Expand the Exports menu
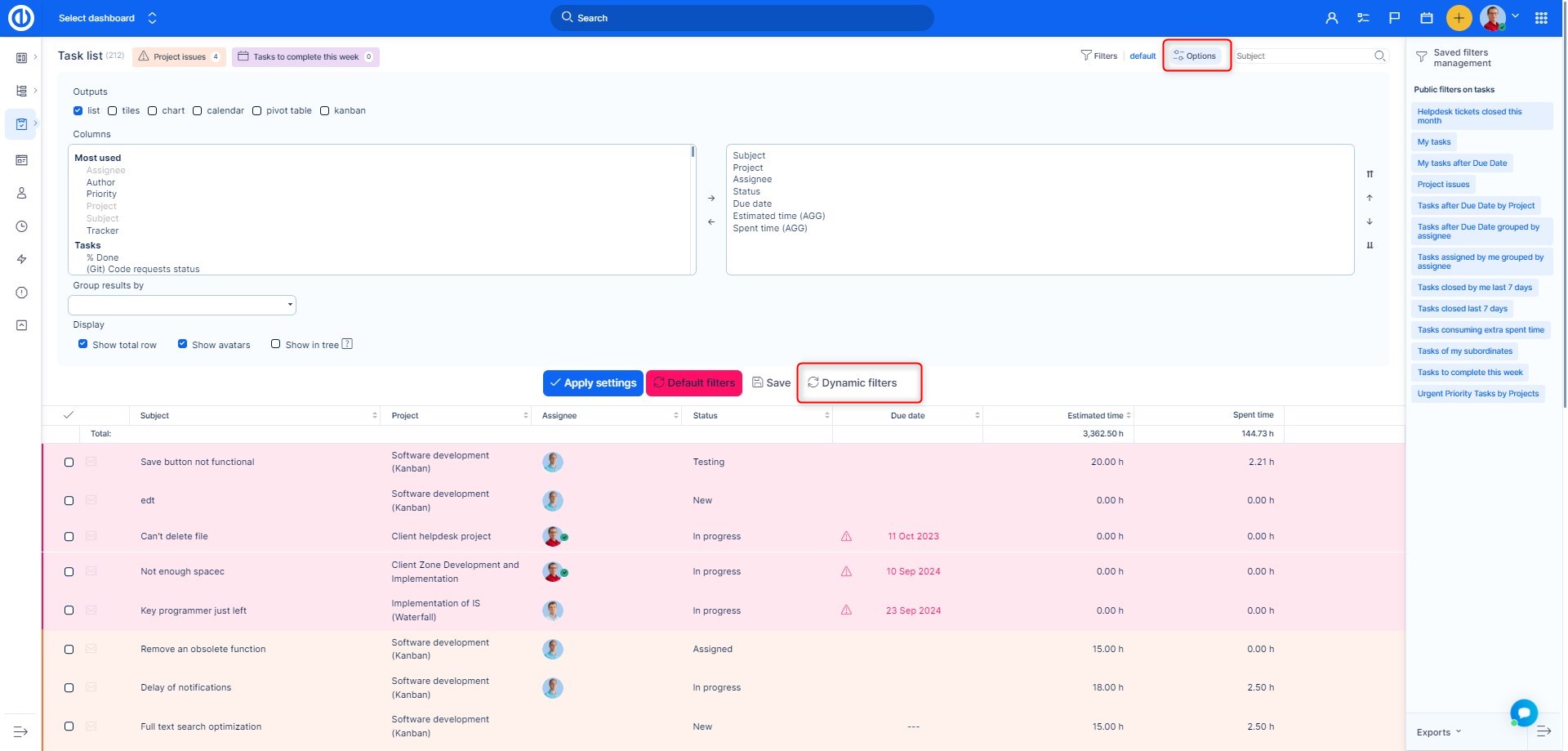1568x751 pixels. coord(1438,732)
